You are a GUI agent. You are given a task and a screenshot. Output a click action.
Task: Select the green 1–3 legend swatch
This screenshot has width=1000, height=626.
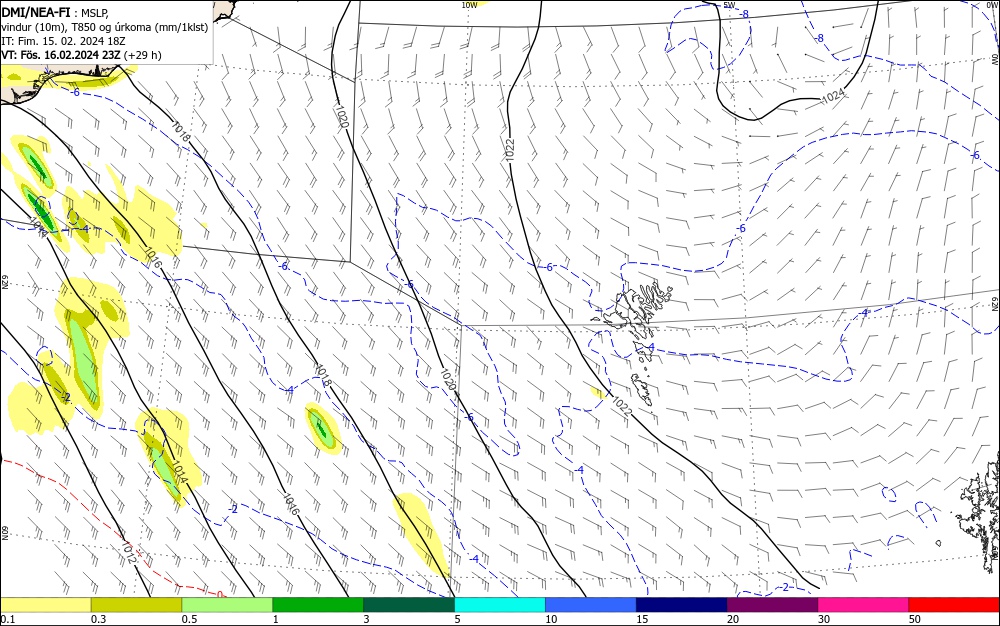318,605
